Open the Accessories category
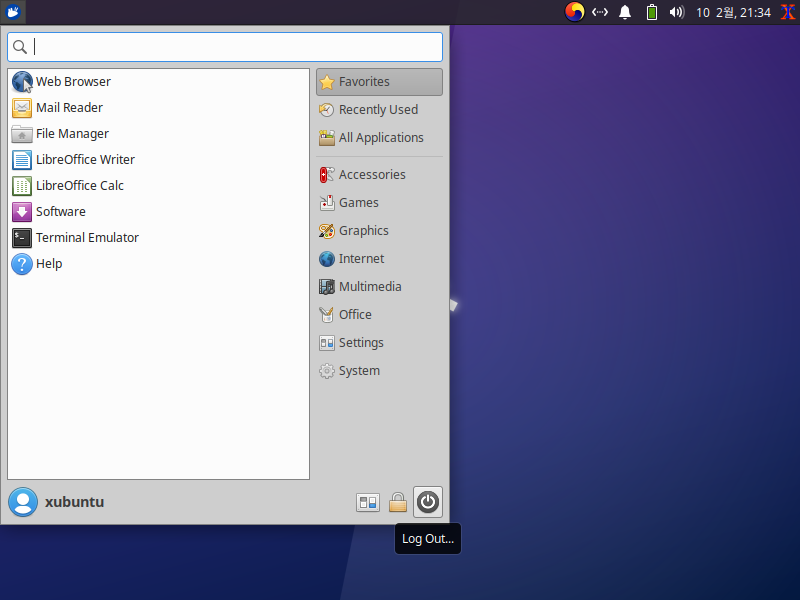Viewport: 800px width, 600px height. point(379,174)
